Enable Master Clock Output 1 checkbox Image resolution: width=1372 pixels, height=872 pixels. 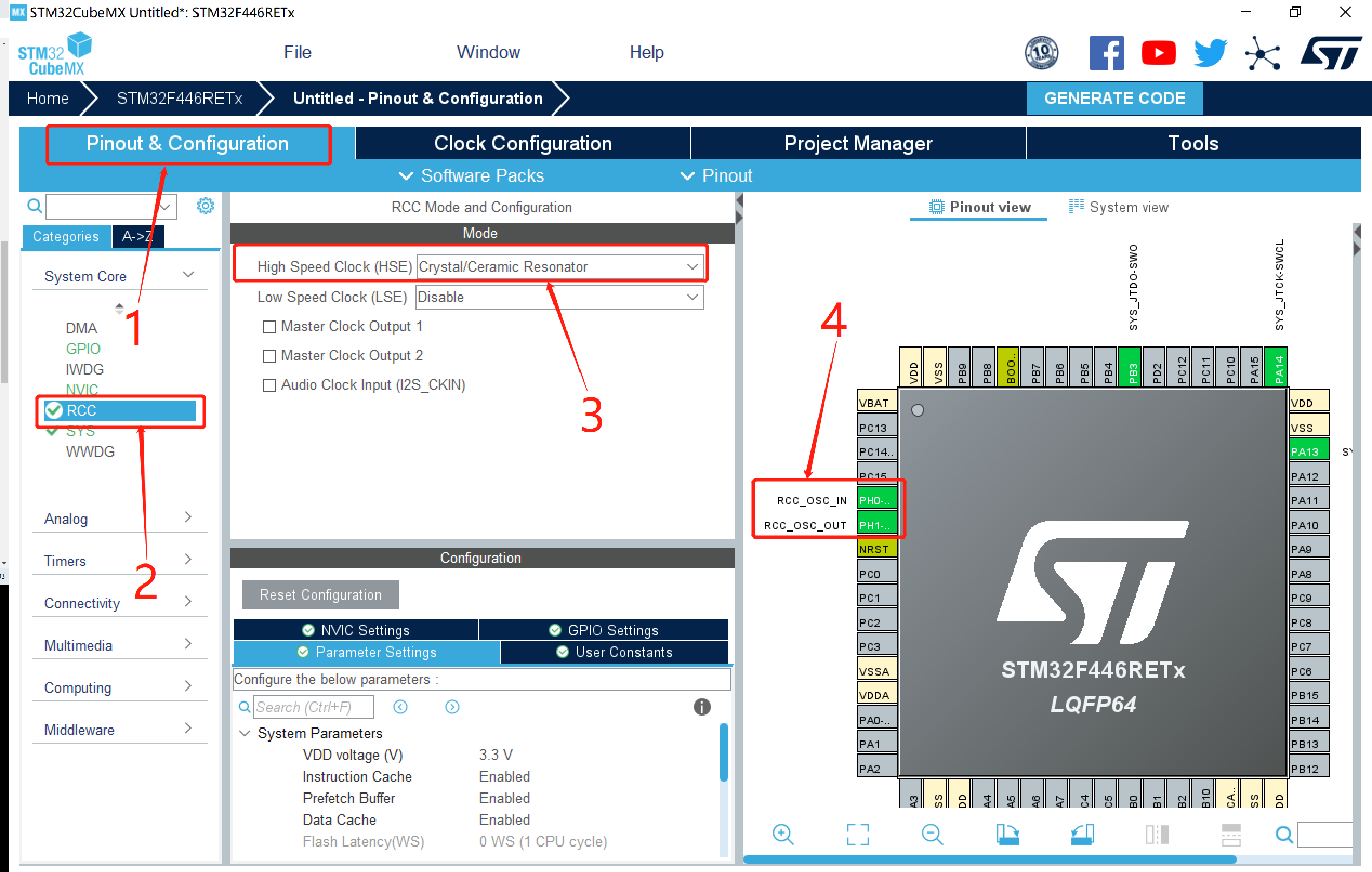point(269,326)
